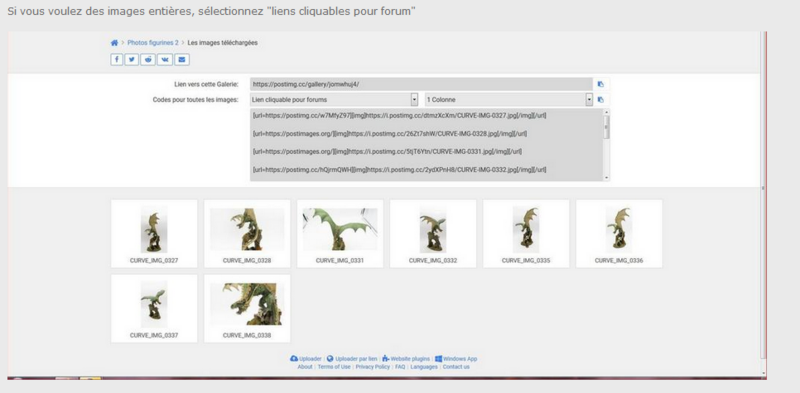The height and width of the screenshot is (393, 800).
Task: Click the Codes pour toutes les images label
Action: click(195, 100)
